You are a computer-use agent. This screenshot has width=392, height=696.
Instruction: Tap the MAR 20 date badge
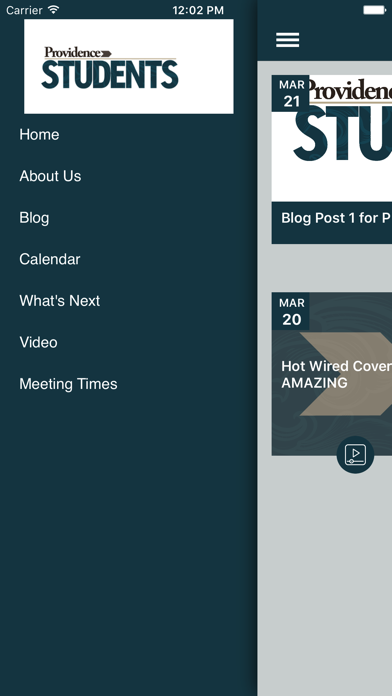(x=291, y=311)
